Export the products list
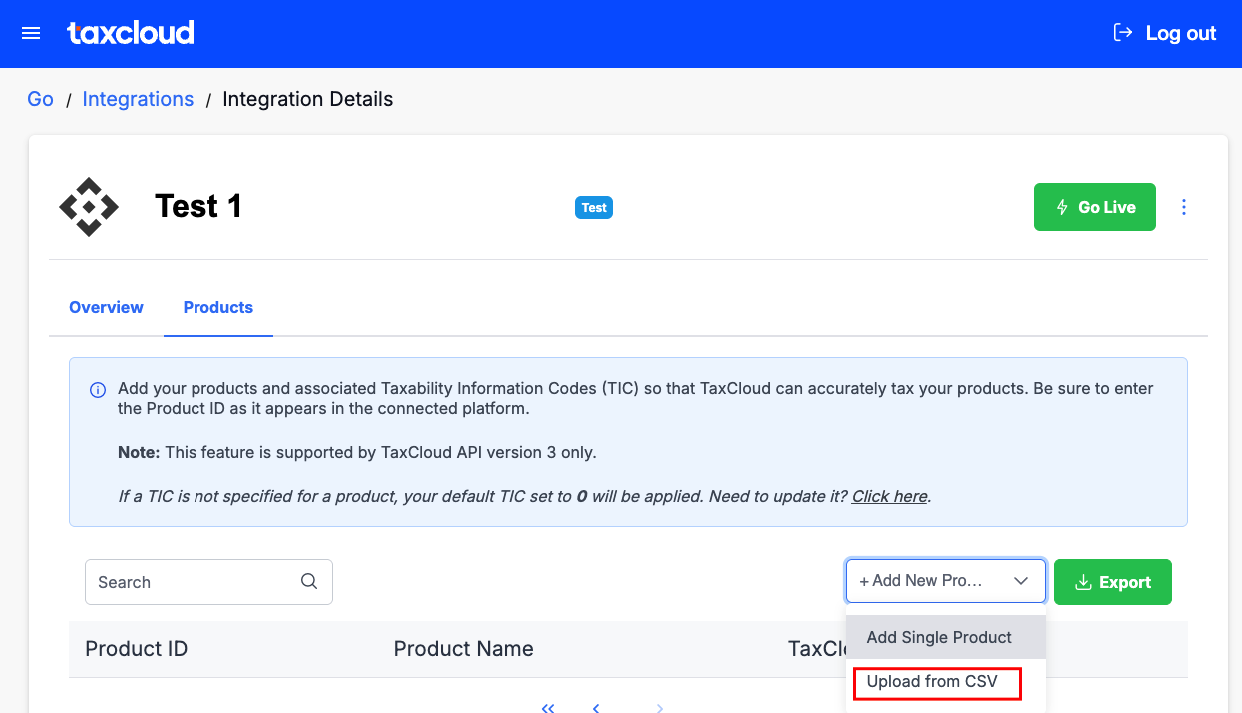Screen dimensions: 1242x713 [x=1113, y=582]
